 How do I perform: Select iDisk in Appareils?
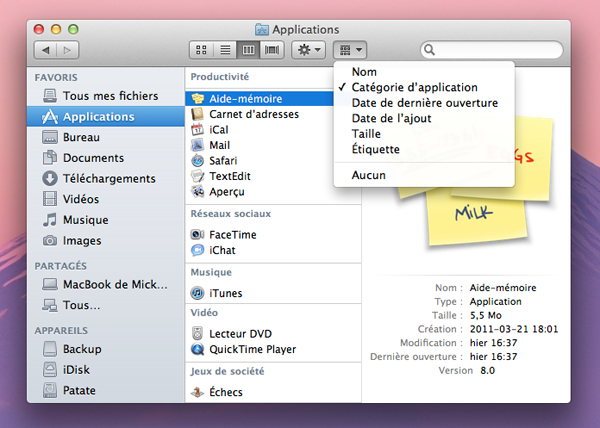tap(106, 370)
